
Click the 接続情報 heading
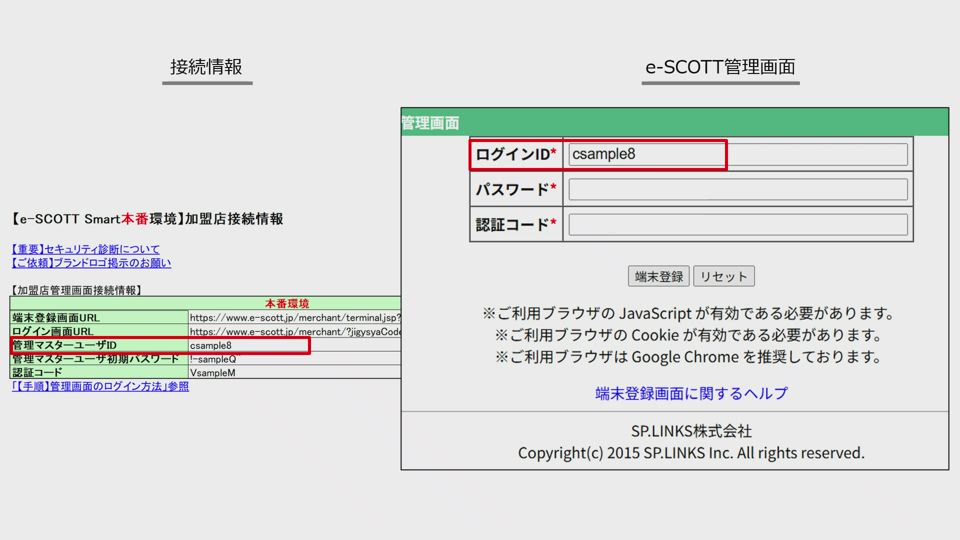click(x=206, y=67)
